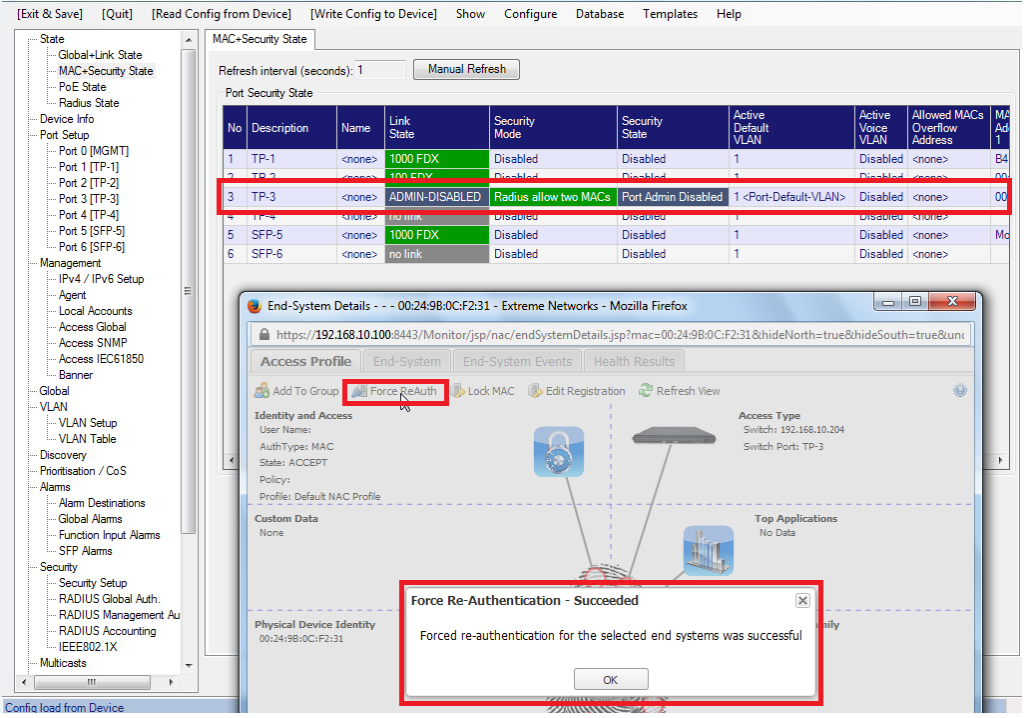
Task: Click the Force ReAuth toolbar icon
Action: tap(359, 391)
